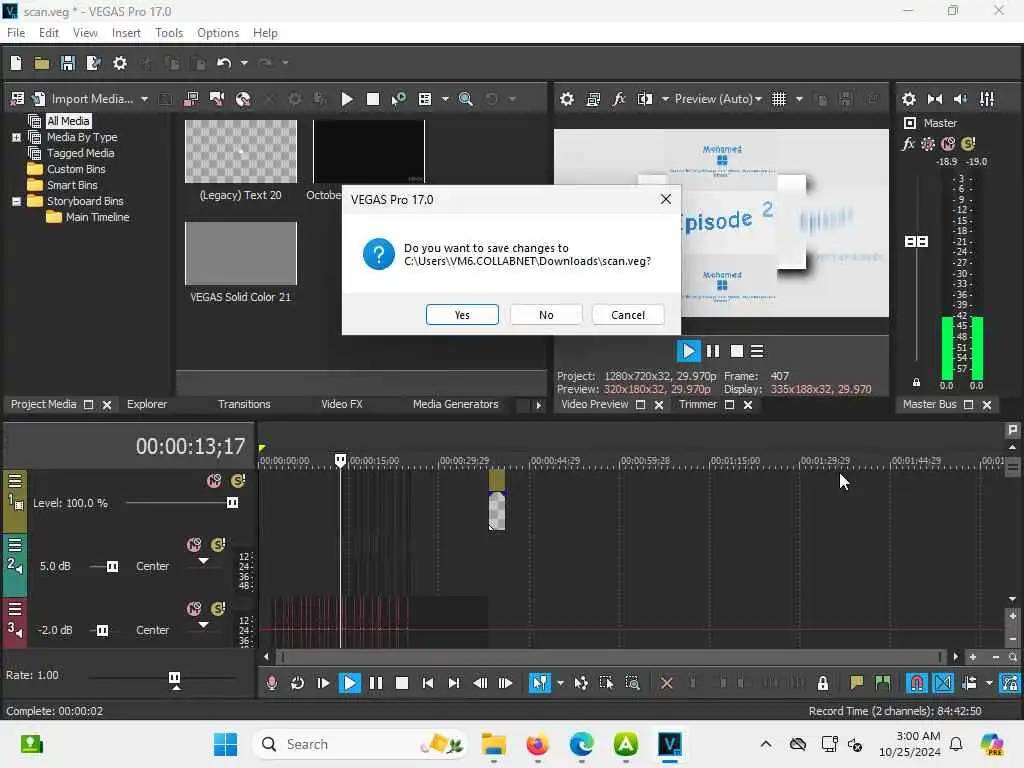Screen dimensions: 1024x768
Task: Open audio track 2 automation dropdown arrow
Action: tap(204, 561)
